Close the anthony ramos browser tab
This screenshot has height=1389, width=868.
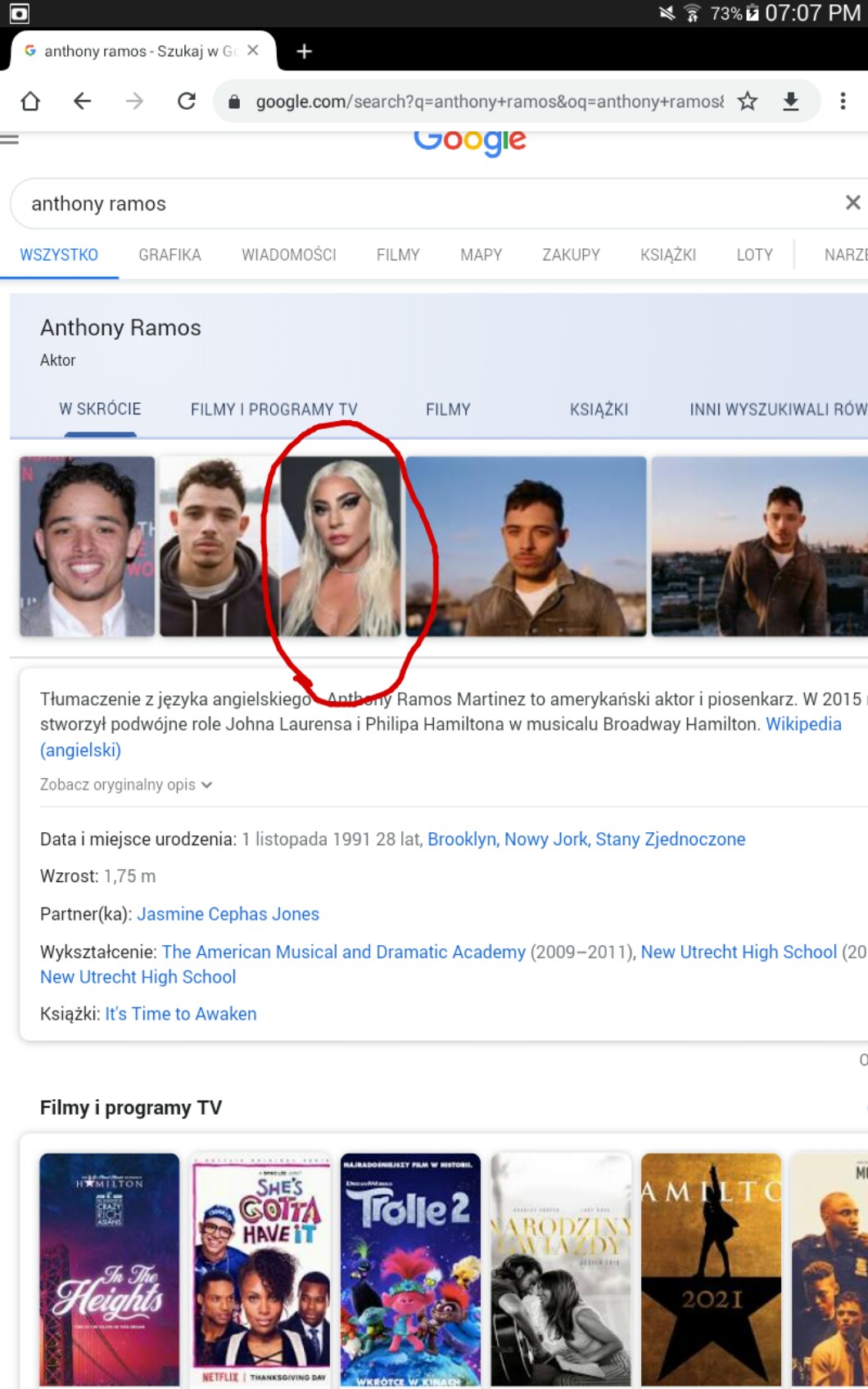[253, 51]
